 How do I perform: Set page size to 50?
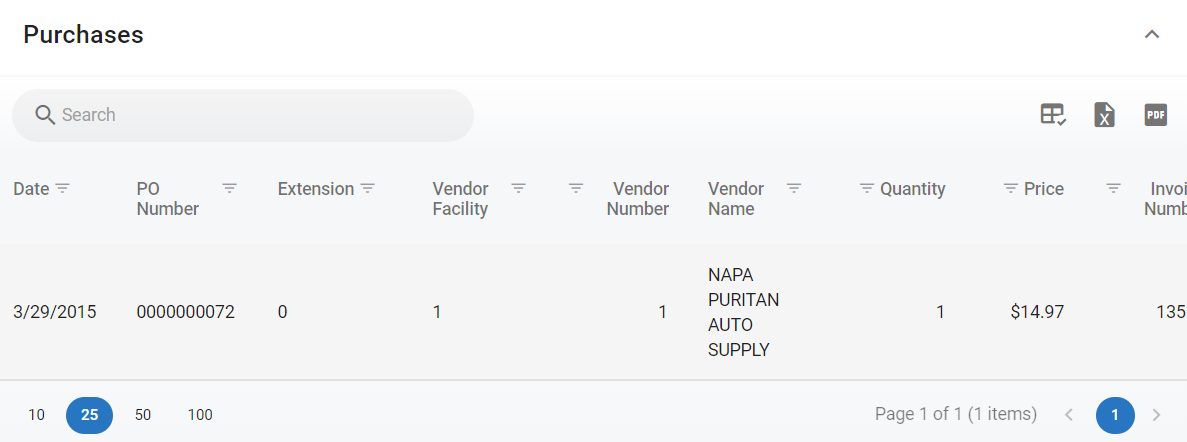[143, 415]
